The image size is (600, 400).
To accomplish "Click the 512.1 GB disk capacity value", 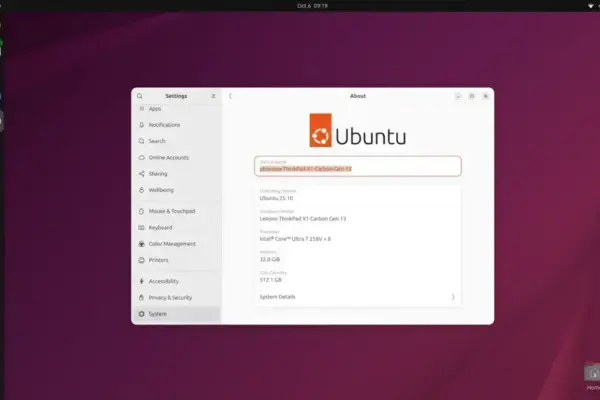I will point(271,280).
